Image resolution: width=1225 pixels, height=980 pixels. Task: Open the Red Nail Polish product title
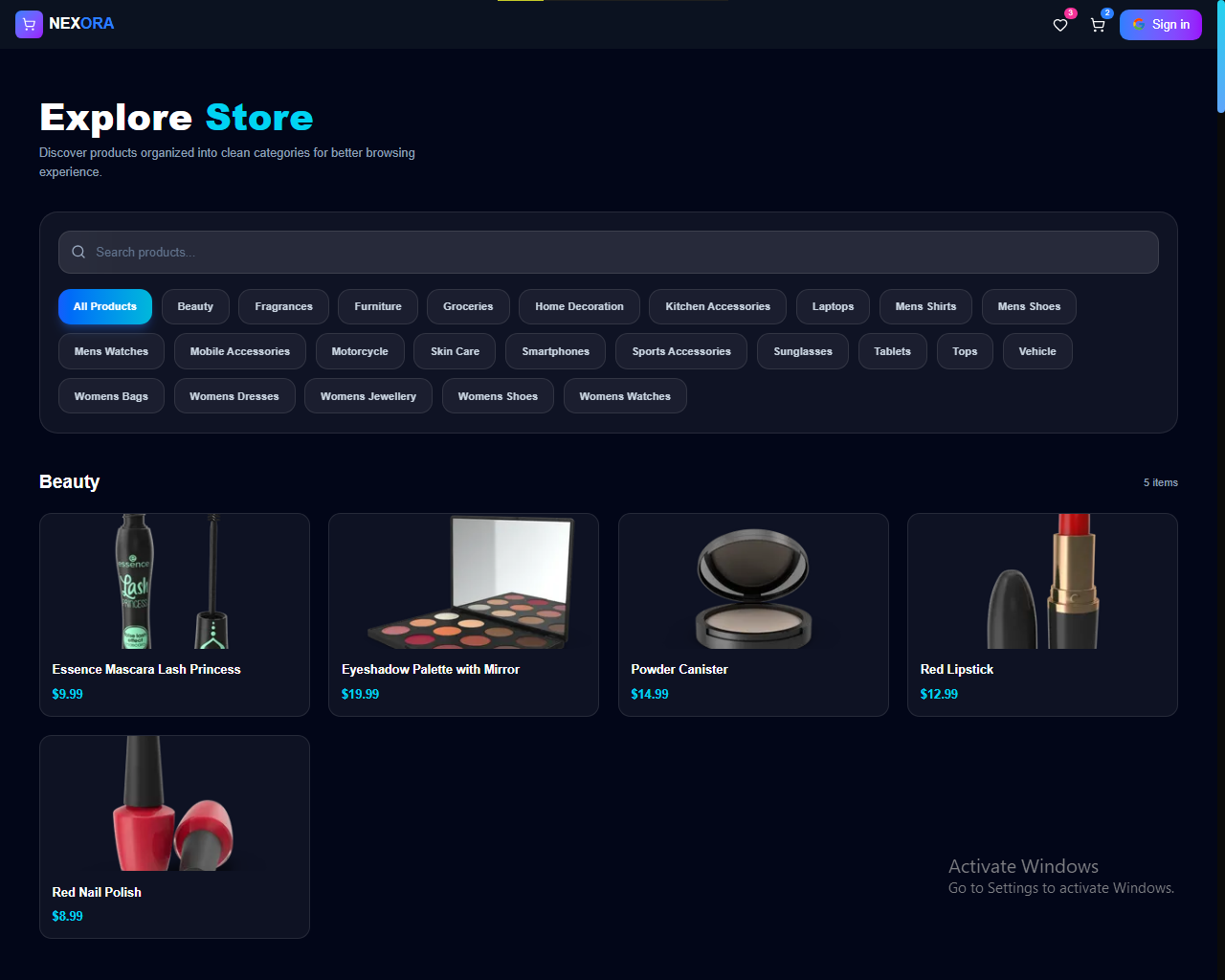pos(97,892)
